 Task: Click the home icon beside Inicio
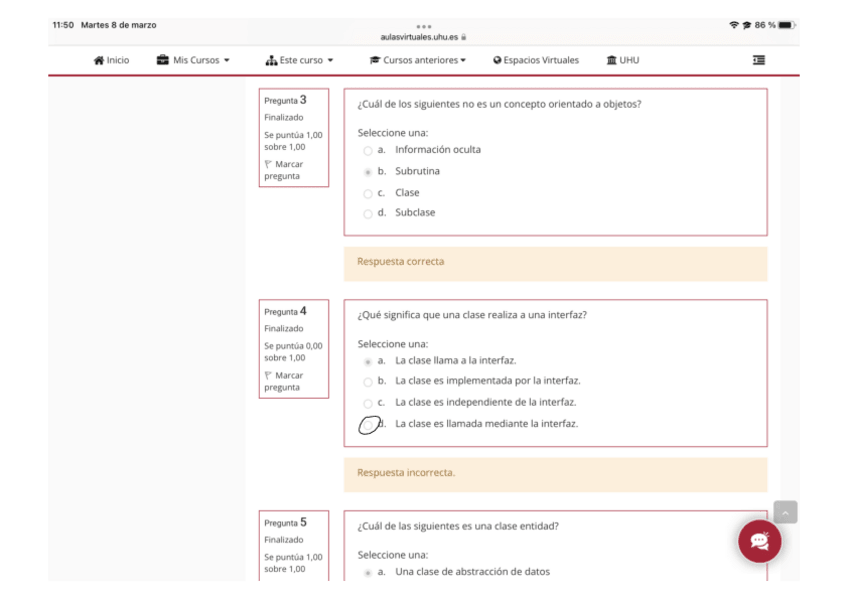[98, 60]
